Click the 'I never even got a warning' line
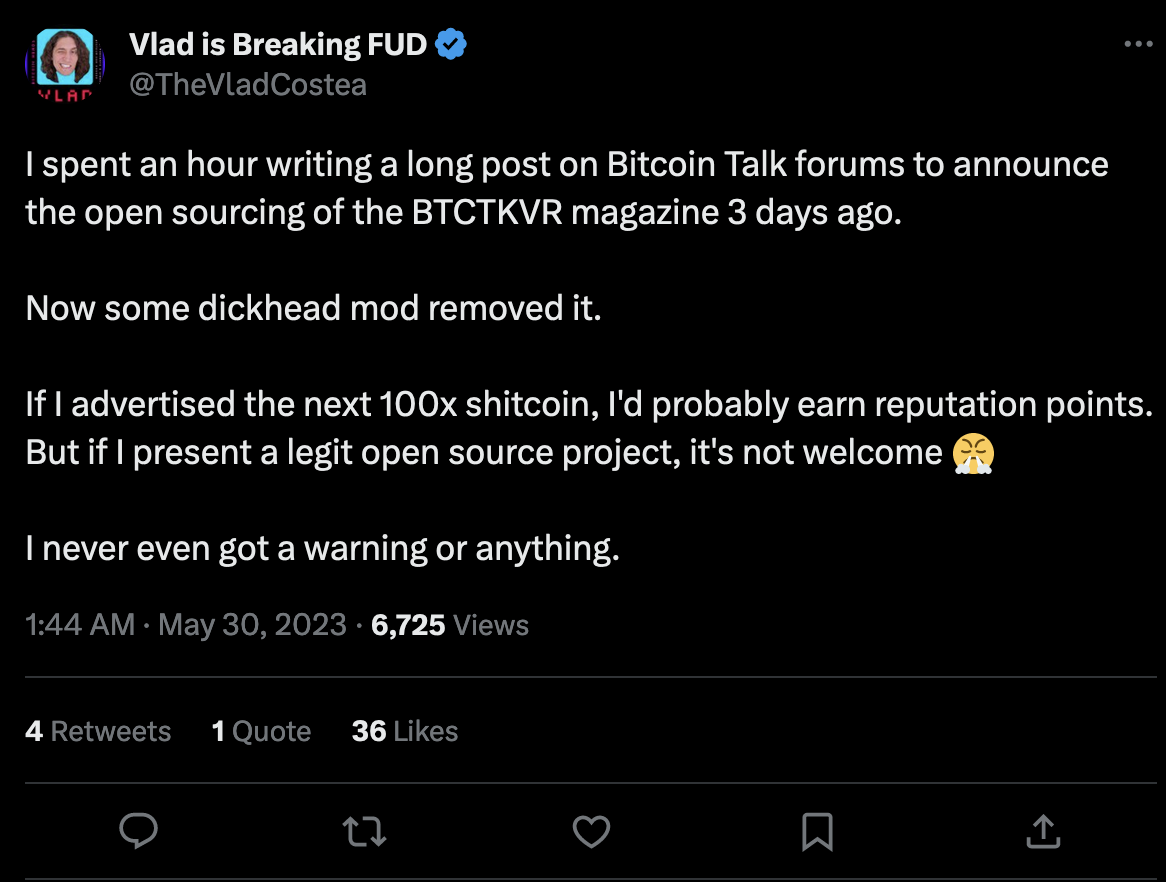The height and width of the screenshot is (882, 1166). tap(323, 548)
